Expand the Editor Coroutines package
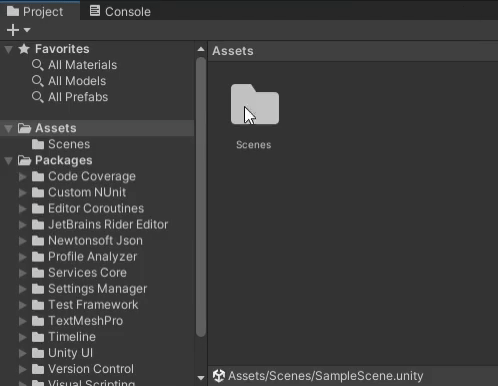The image size is (498, 386). [22, 209]
